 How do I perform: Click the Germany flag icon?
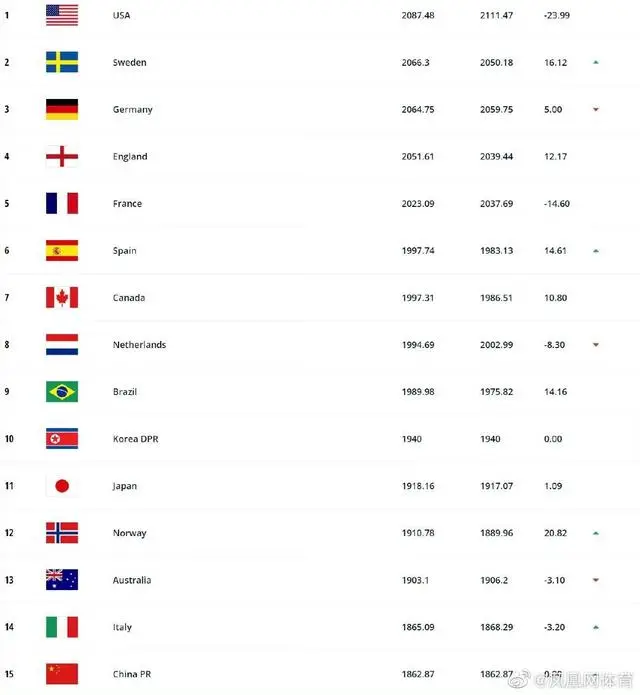pos(61,109)
